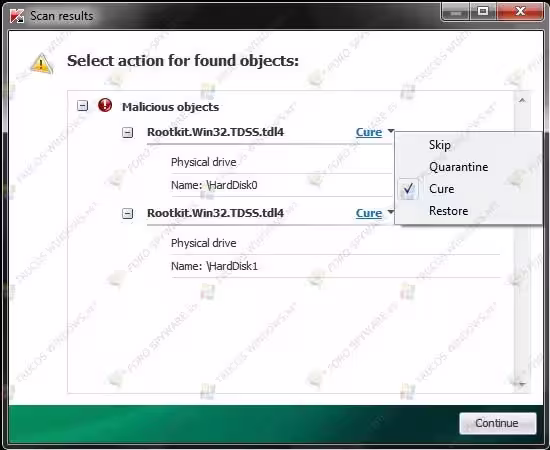Choose Skip from the action menu

[468, 145]
